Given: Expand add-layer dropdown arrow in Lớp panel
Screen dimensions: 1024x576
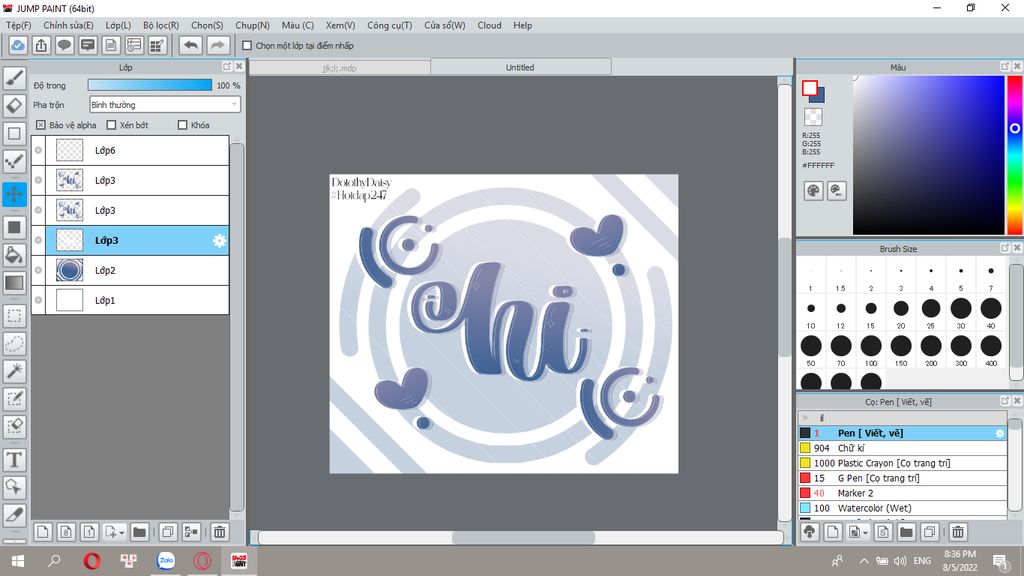Looking at the screenshot, I should click(121, 533).
